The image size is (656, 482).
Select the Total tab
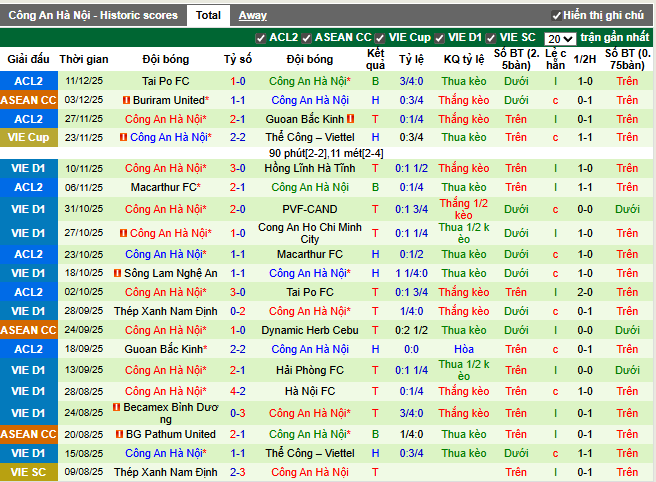pyautogui.click(x=208, y=15)
